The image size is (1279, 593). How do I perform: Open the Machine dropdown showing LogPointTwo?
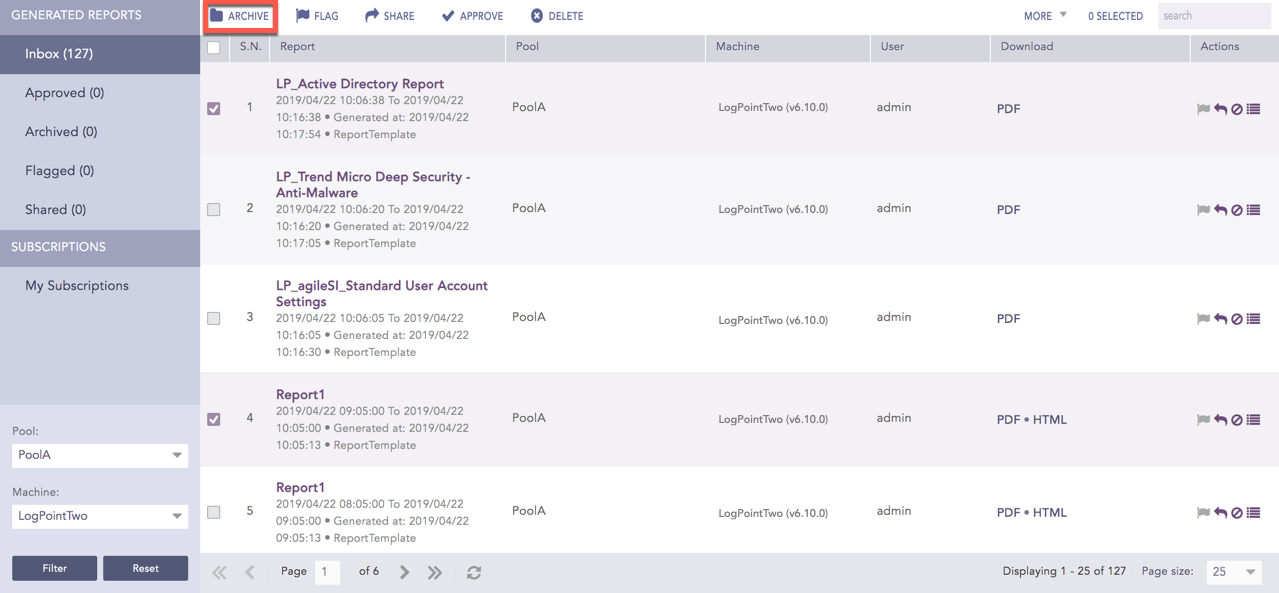(x=99, y=516)
